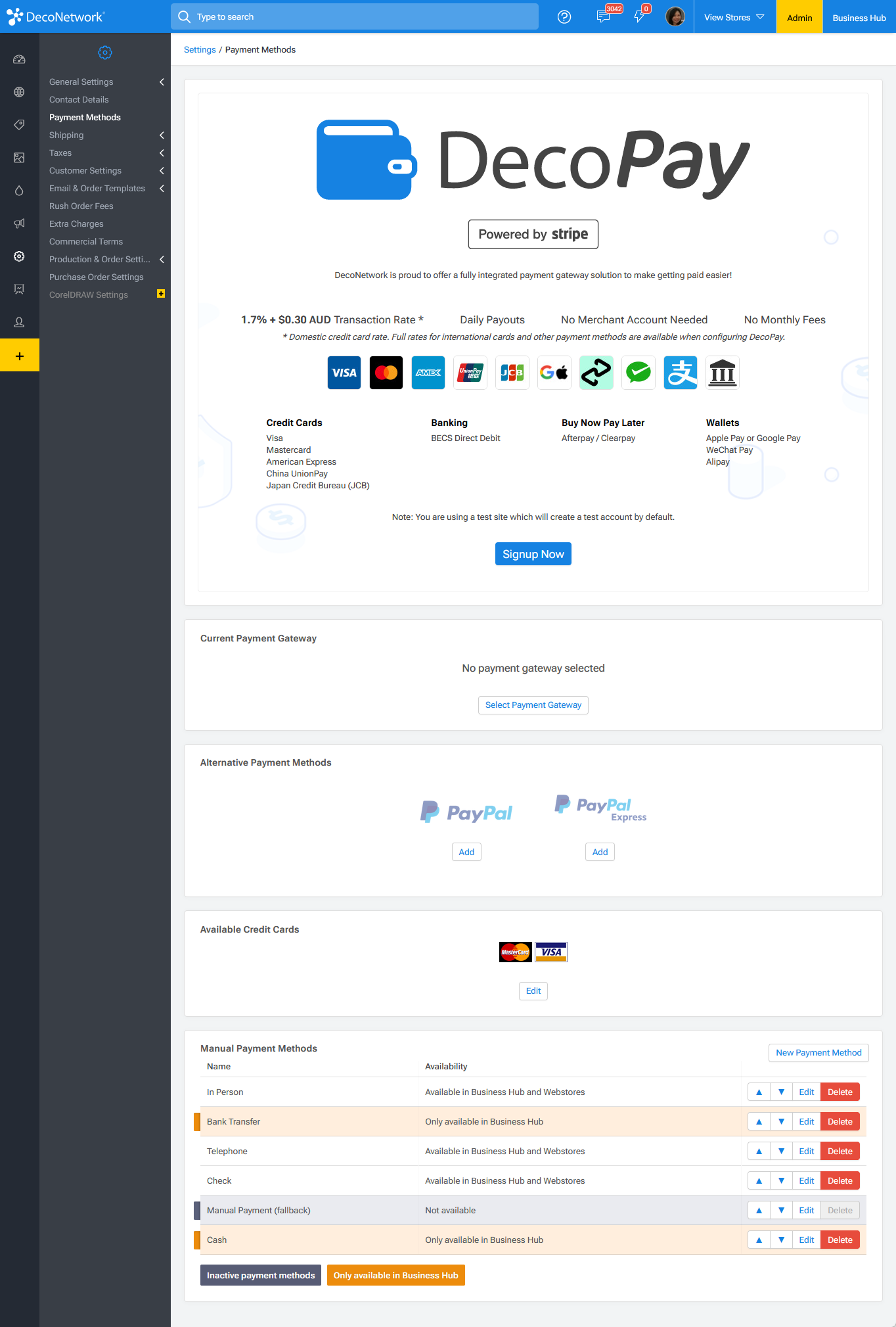896x1327 pixels.
Task: Open the megaphone marketing sidebar icon
Action: coord(19,223)
